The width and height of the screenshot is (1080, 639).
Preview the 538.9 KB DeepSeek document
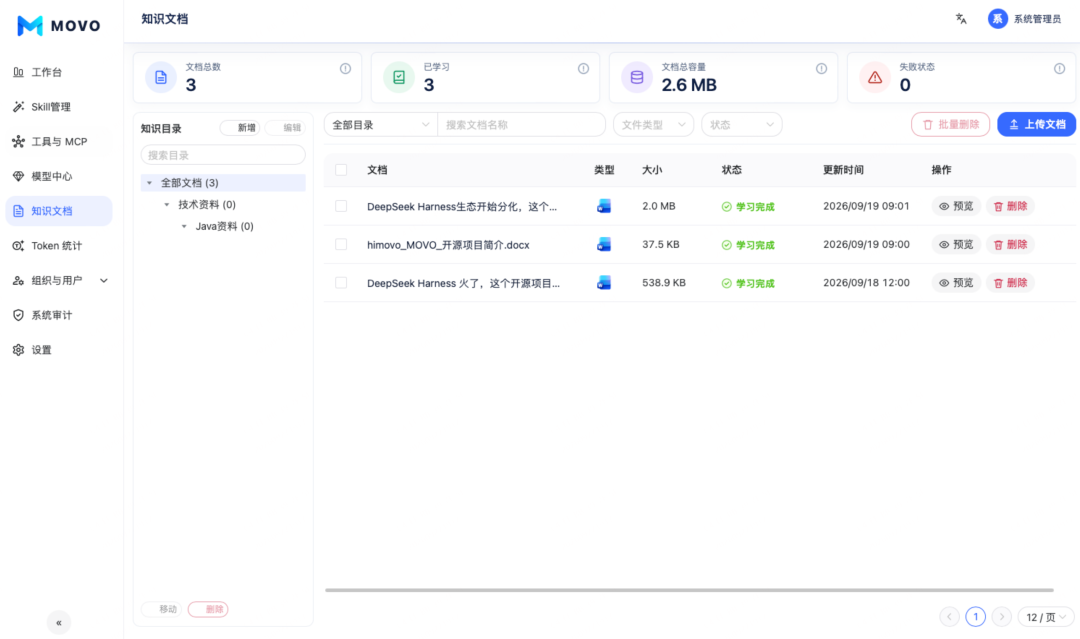(x=956, y=282)
